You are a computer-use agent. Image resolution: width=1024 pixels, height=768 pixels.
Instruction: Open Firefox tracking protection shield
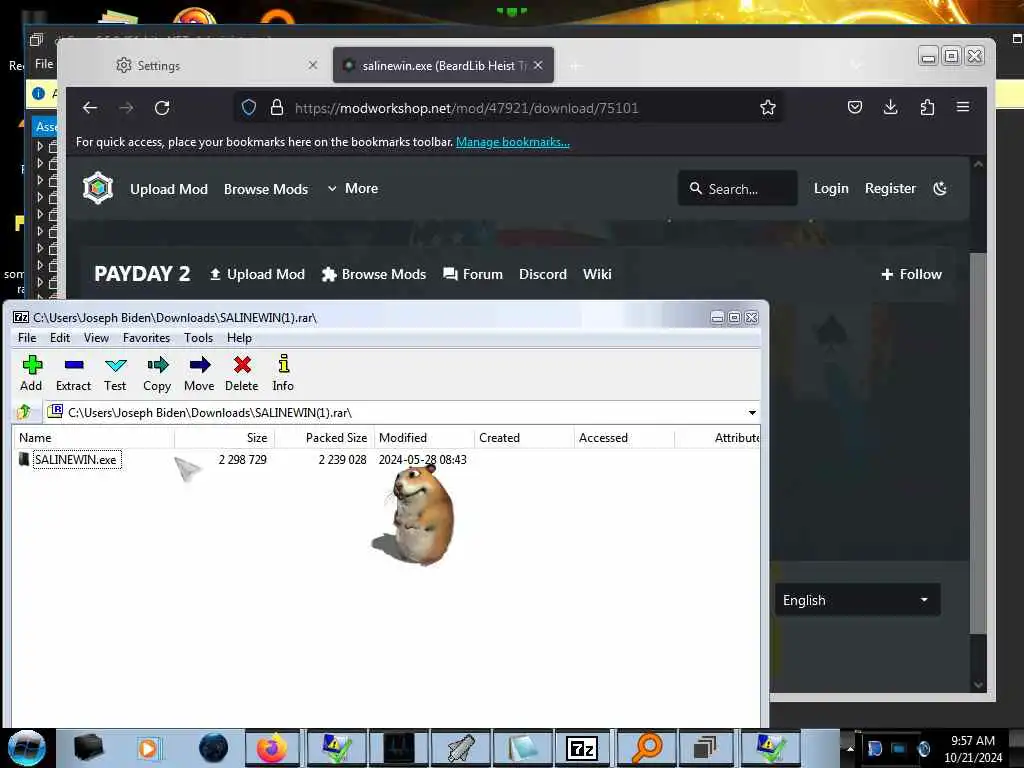pos(249,108)
